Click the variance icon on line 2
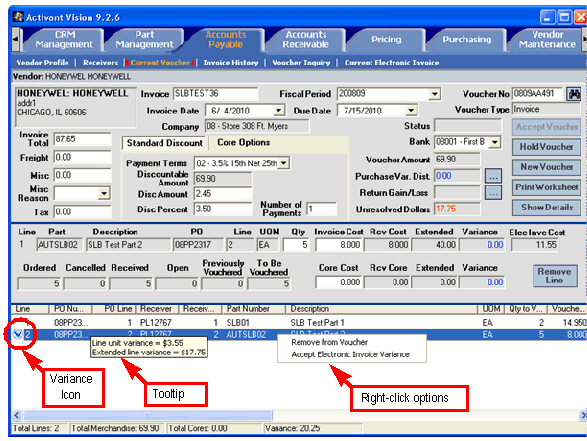The height and width of the screenshot is (441, 587). pyautogui.click(x=17, y=334)
